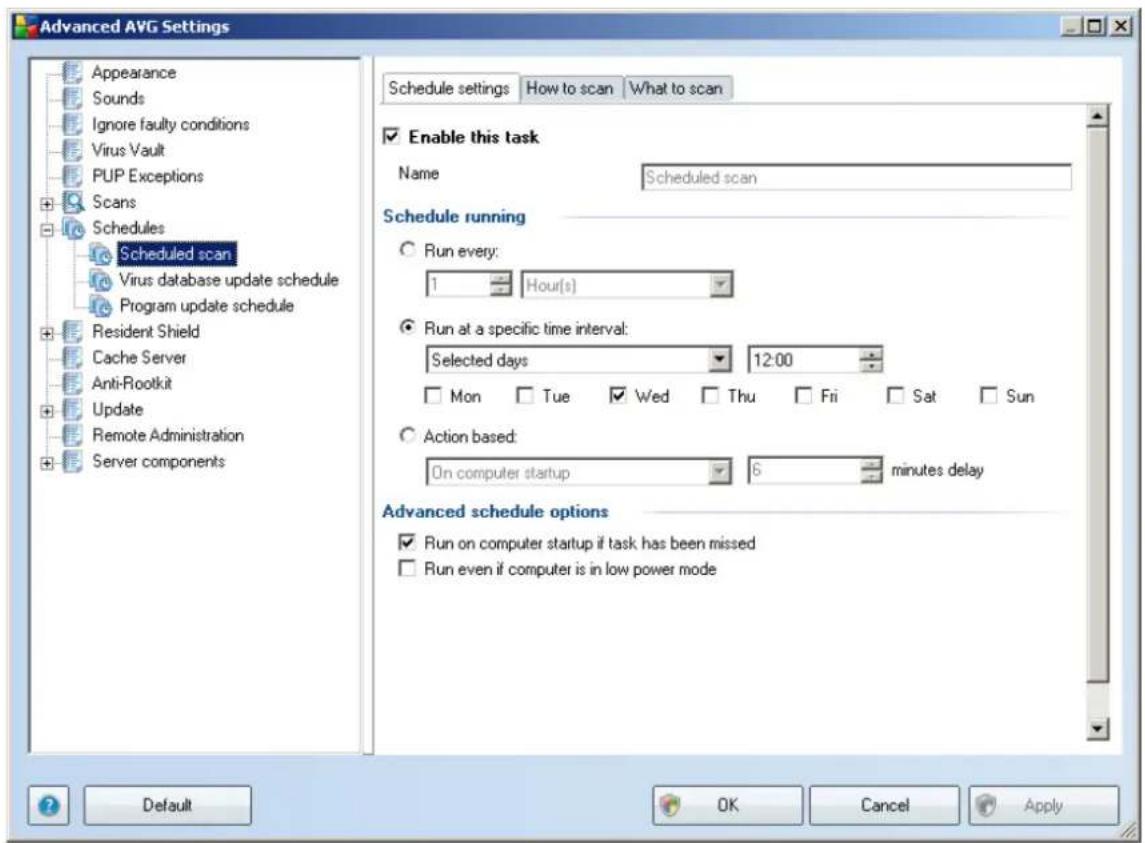Click the Apply button
The image size is (1145, 843).
coord(1043,806)
